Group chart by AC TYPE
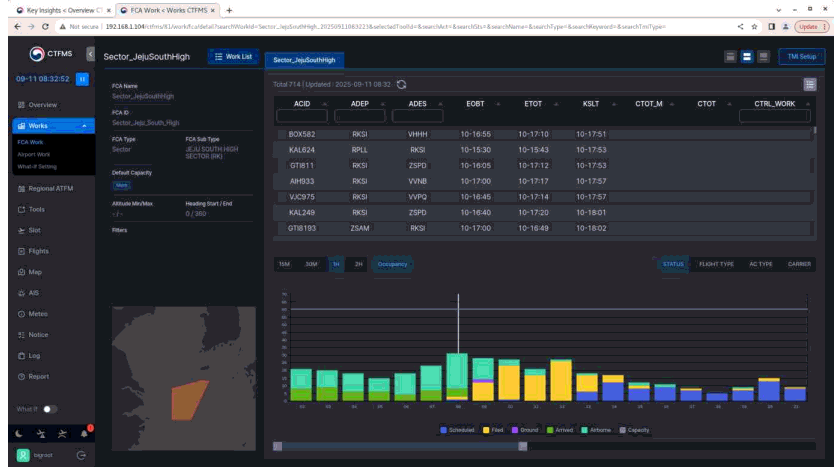This screenshot has width=840, height=467. pyautogui.click(x=761, y=264)
